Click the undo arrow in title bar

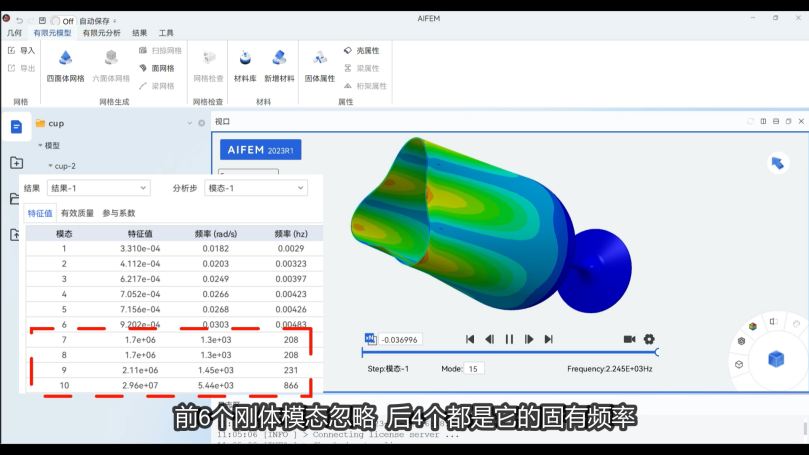(20, 21)
